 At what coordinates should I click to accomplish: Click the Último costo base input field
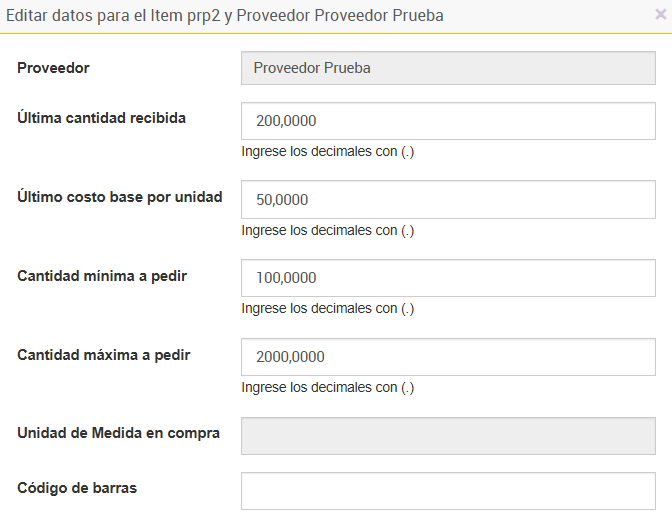pos(448,199)
